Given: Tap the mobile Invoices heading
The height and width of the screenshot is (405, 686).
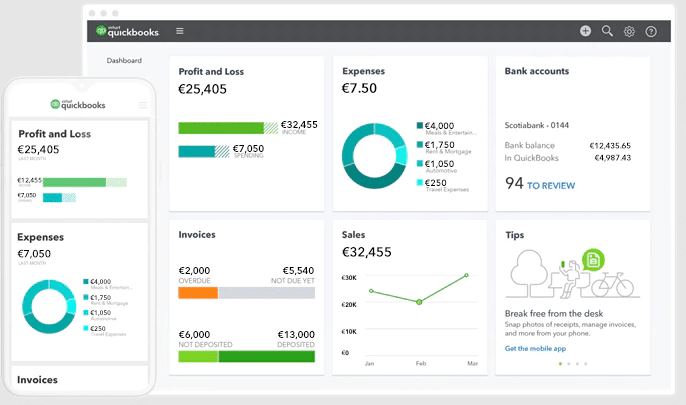Looking at the screenshot, I should 37,380.
